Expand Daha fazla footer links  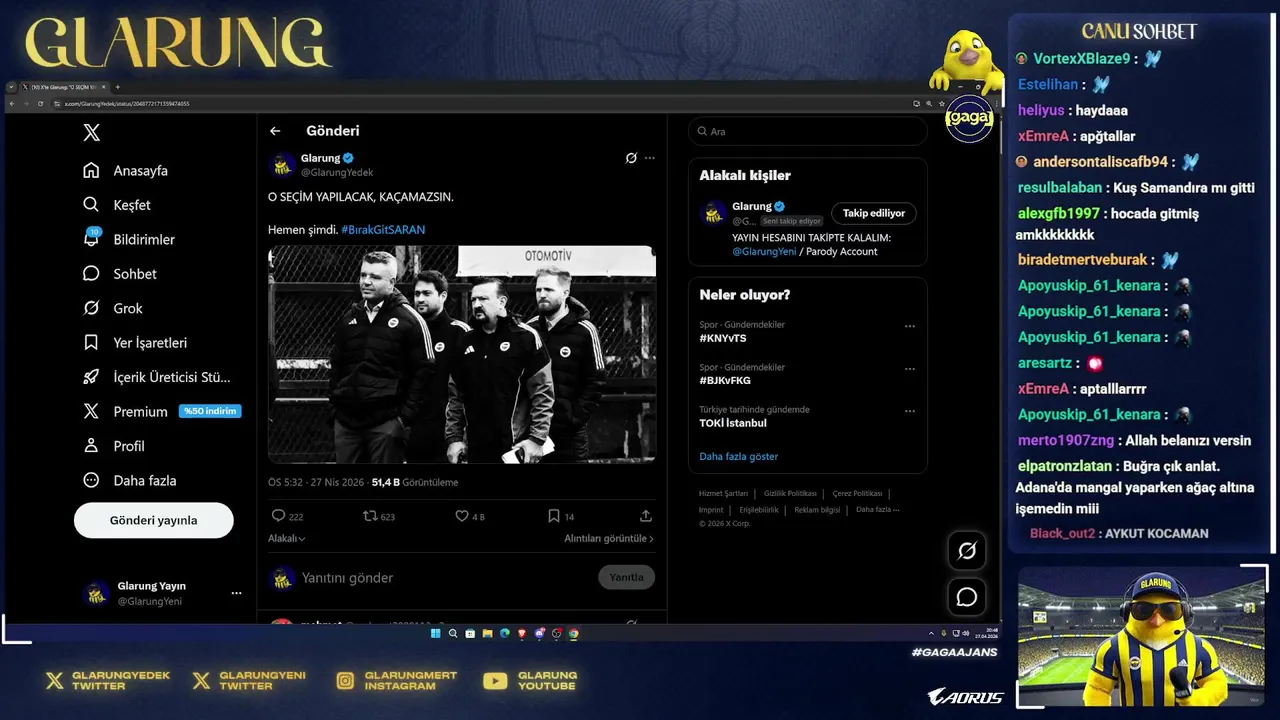pos(877,509)
